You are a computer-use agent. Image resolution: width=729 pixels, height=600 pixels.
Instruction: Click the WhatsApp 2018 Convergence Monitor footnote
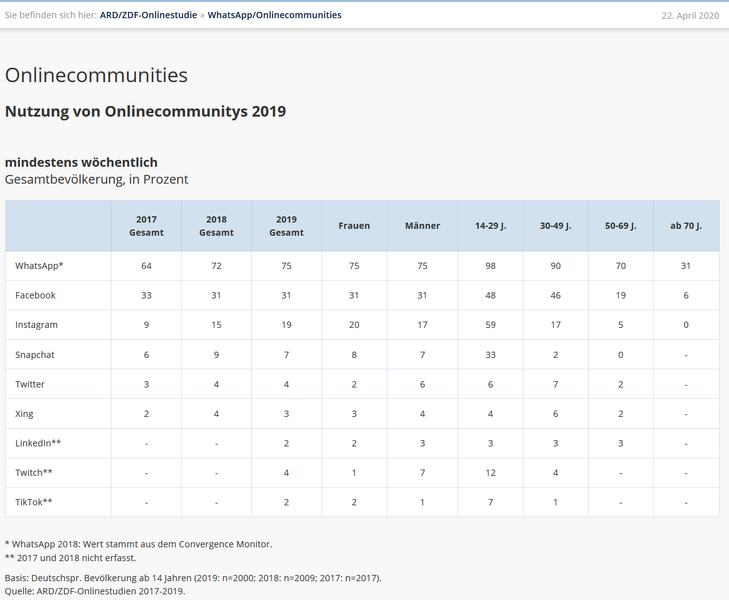[139, 544]
